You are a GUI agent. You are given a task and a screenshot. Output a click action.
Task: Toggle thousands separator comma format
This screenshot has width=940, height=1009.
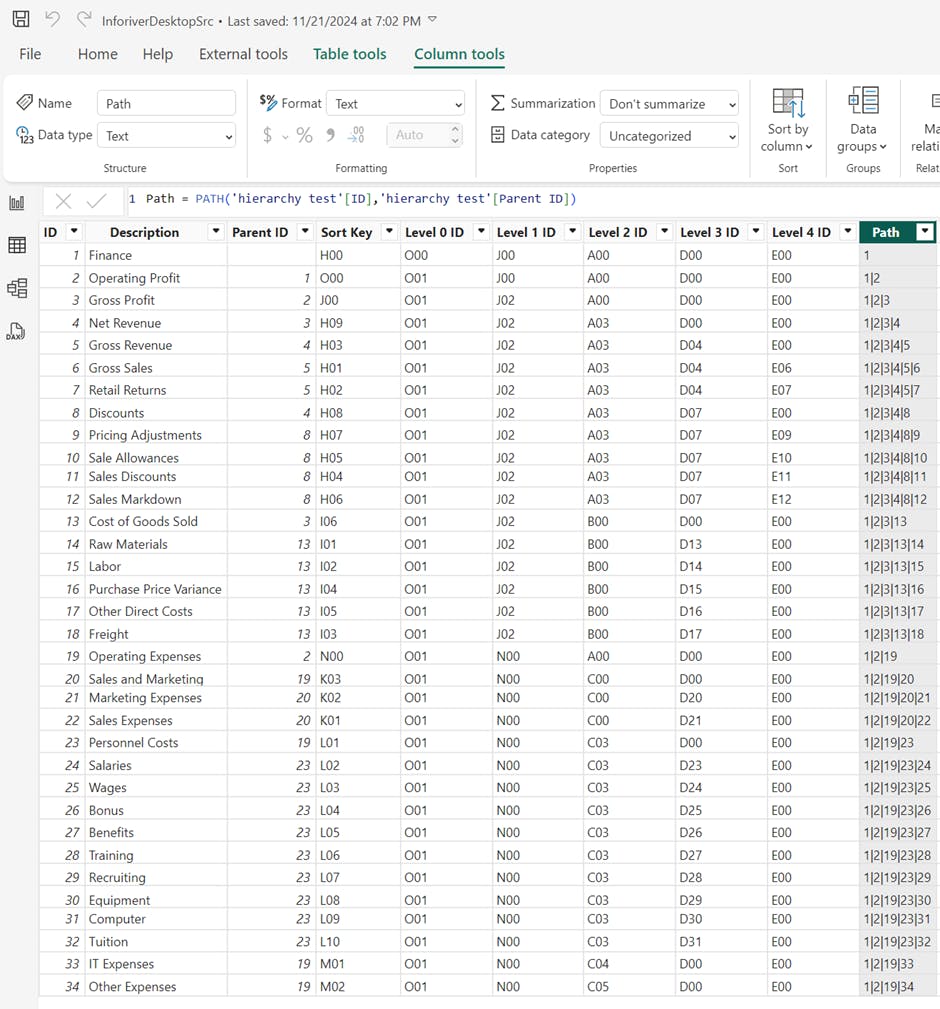tap(330, 135)
